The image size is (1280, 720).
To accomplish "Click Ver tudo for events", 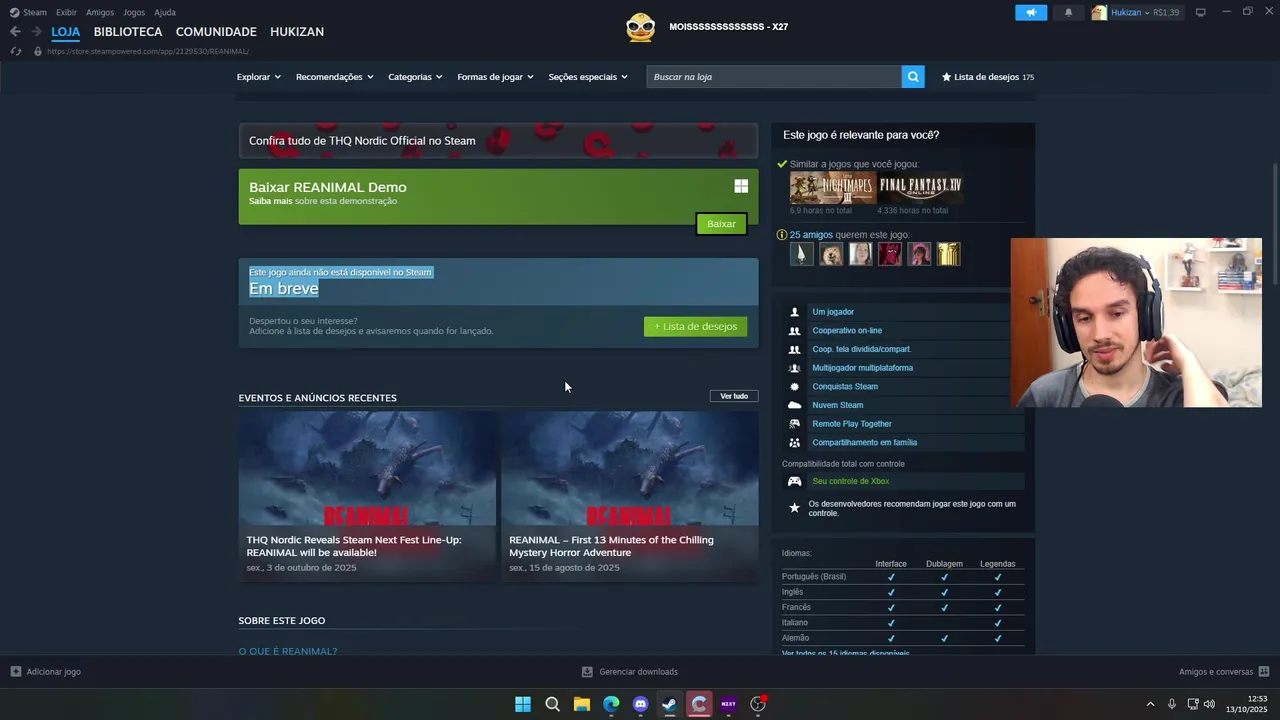I will point(734,396).
